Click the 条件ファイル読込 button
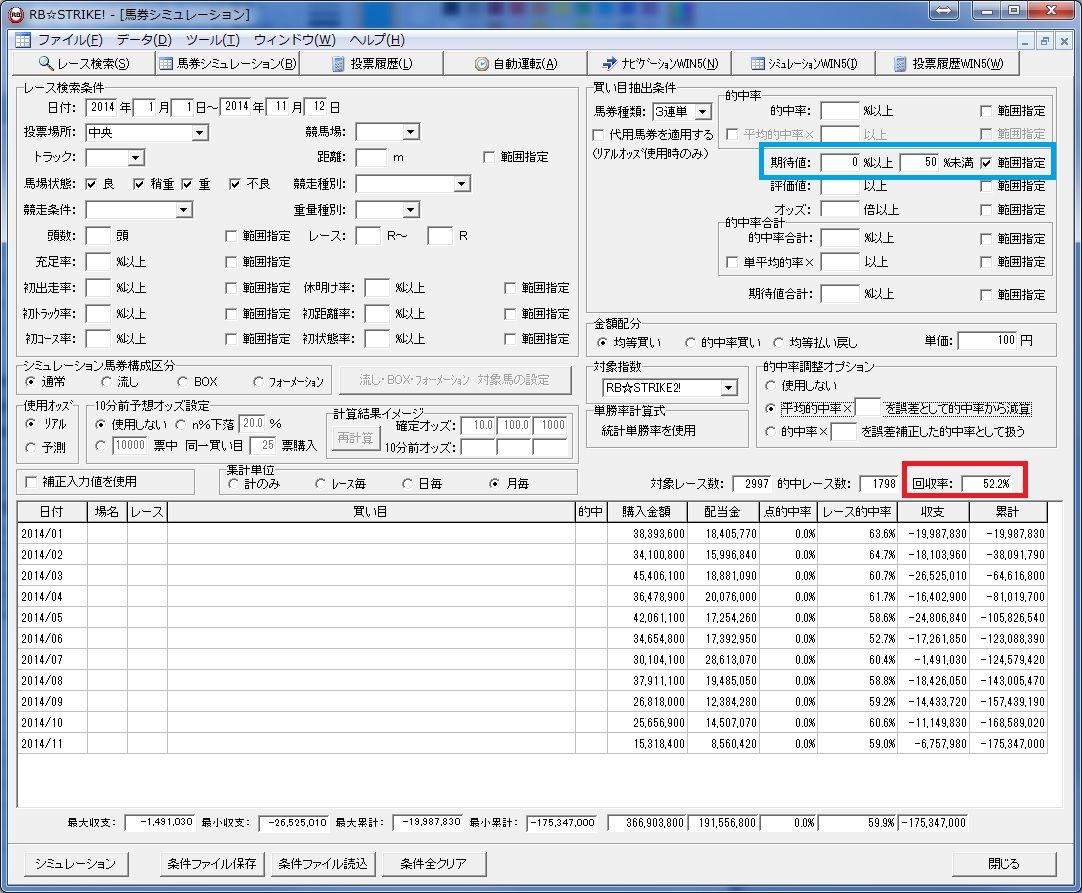Viewport: 1082px width, 893px height. (322, 863)
